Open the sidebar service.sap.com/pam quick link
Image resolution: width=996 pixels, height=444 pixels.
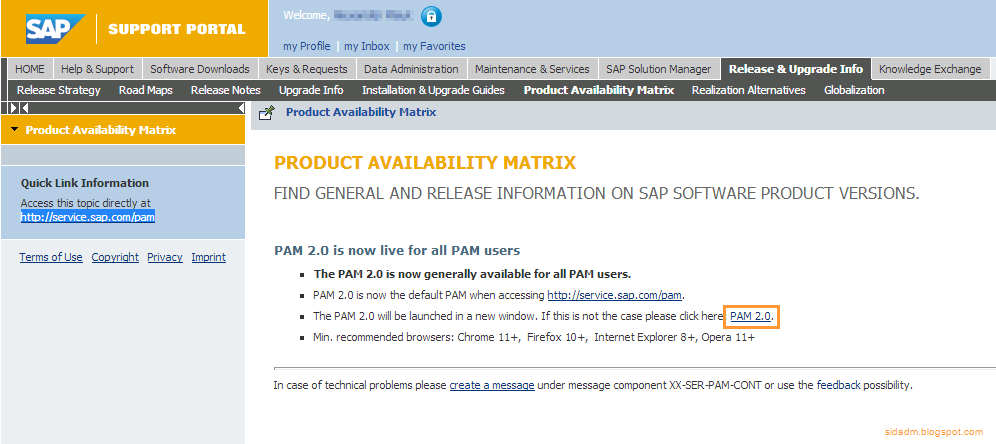(x=88, y=216)
